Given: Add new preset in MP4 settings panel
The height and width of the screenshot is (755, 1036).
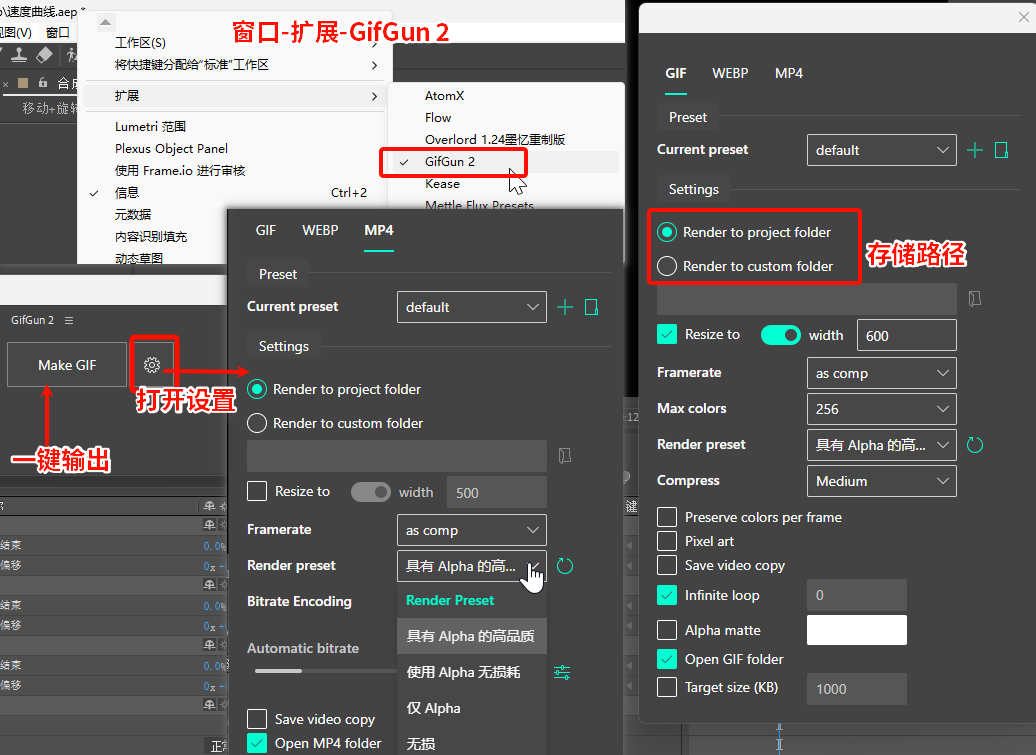Looking at the screenshot, I should click(x=565, y=307).
